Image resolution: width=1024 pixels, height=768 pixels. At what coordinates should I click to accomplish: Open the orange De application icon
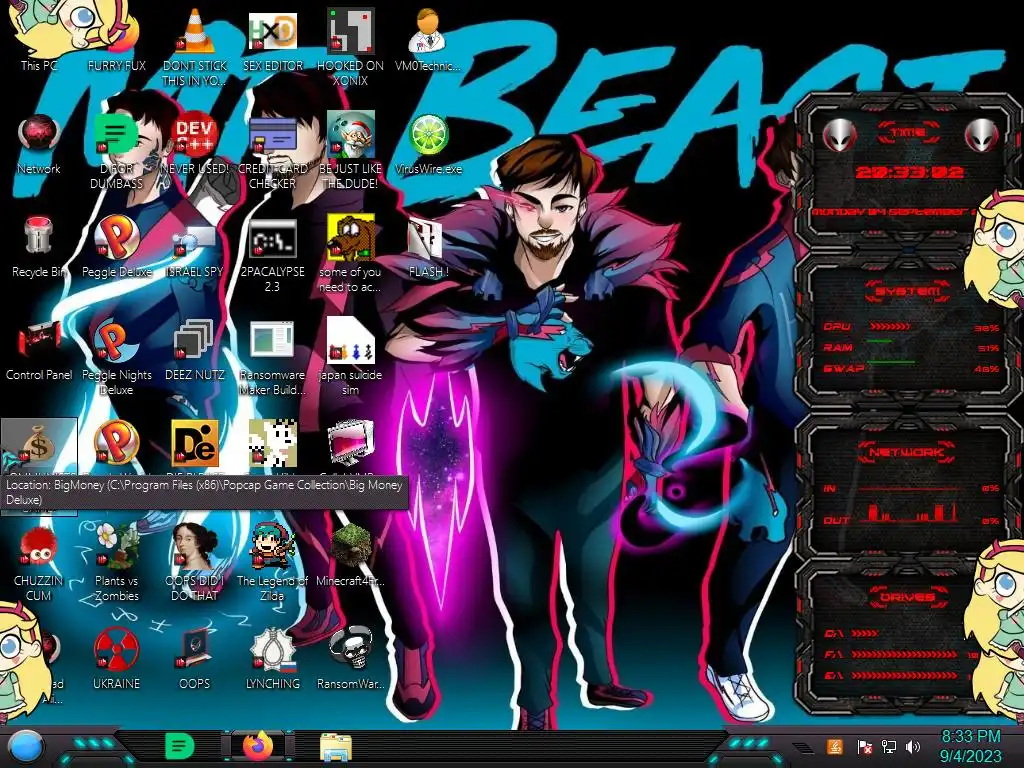point(195,443)
